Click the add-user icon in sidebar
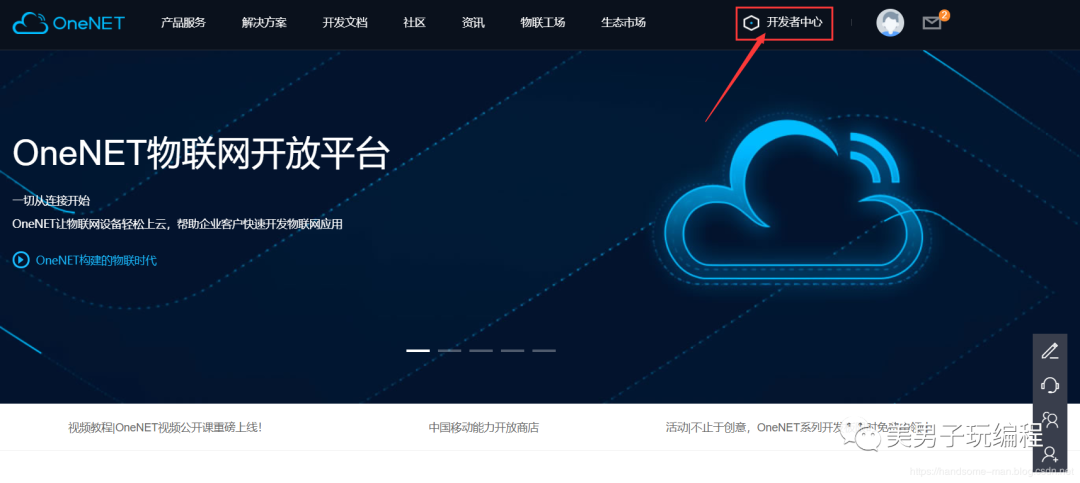1080x483 pixels. 1050,453
